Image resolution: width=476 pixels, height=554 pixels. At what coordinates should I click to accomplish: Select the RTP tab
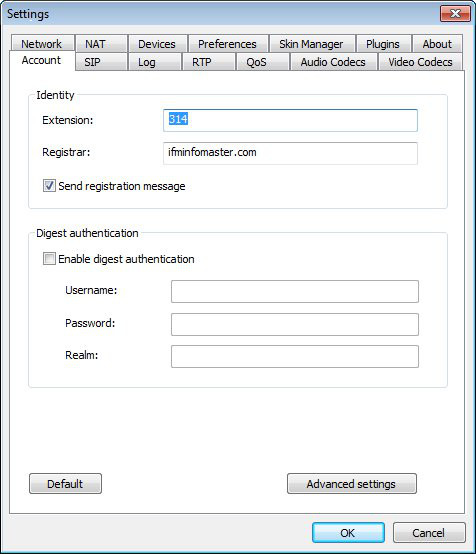click(209, 62)
